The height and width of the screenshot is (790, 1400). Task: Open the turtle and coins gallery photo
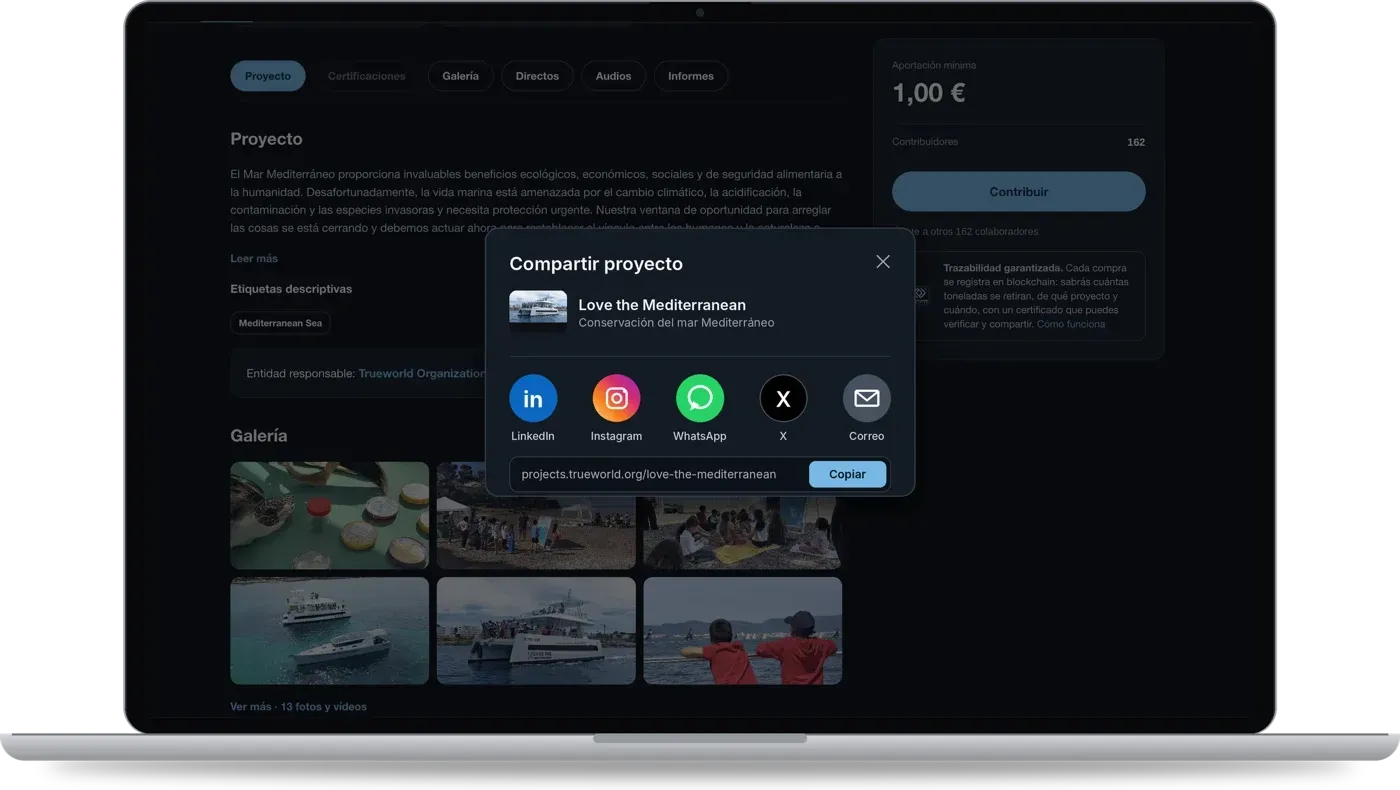329,516
